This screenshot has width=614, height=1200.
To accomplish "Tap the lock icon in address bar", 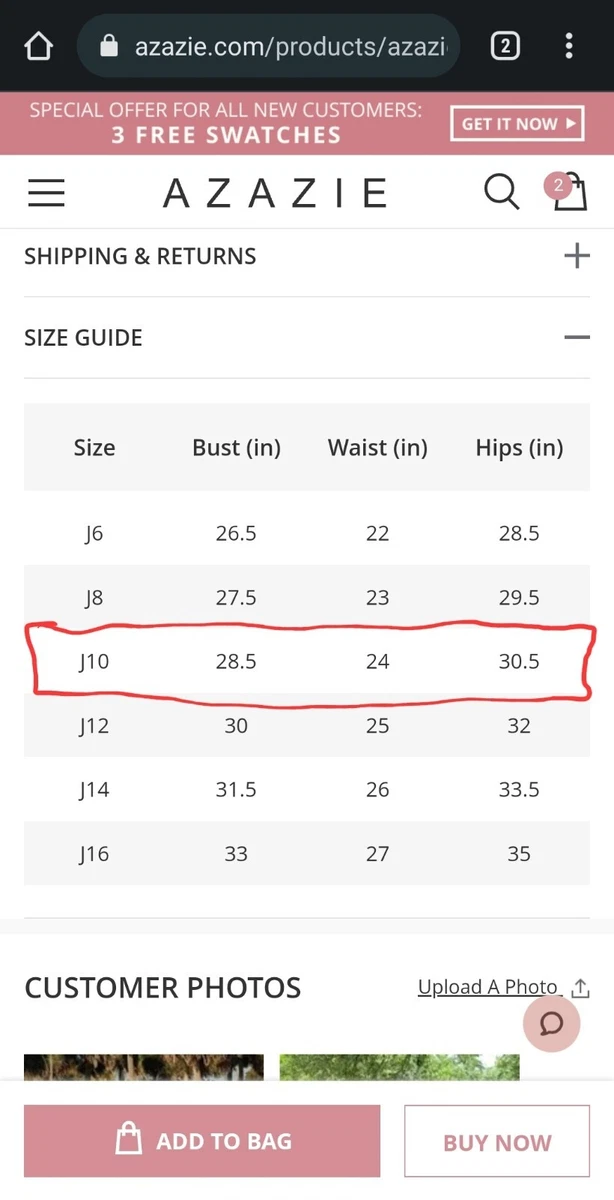I will (x=112, y=46).
